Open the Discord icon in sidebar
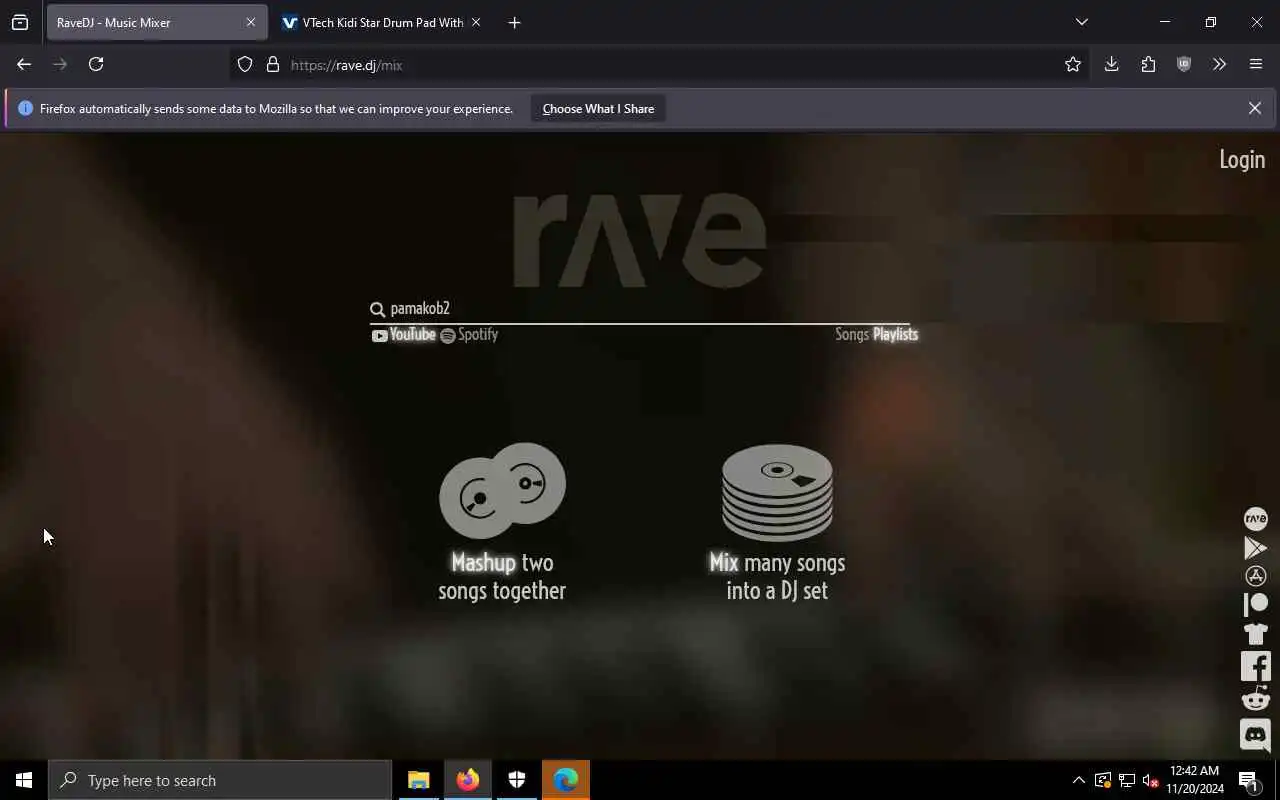The height and width of the screenshot is (800, 1280). 1255,735
